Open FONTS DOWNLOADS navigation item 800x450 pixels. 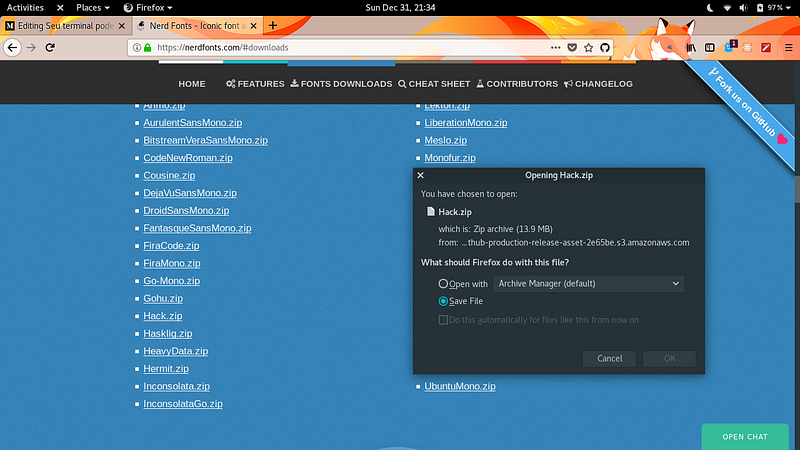(341, 84)
